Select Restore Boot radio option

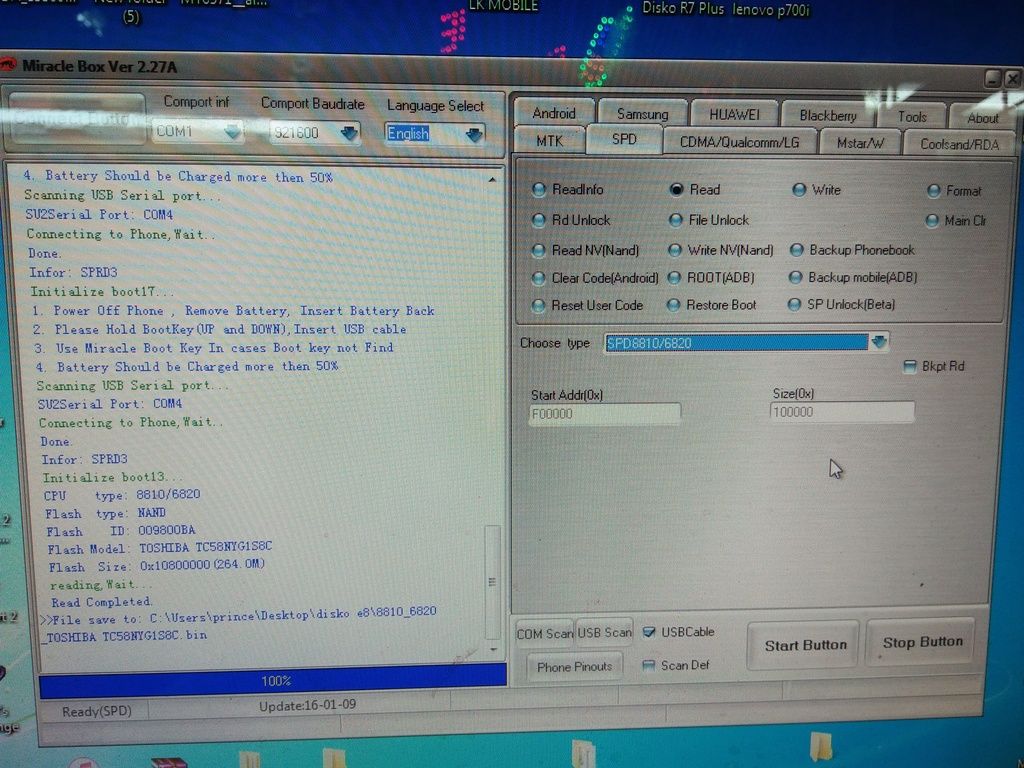click(x=674, y=305)
